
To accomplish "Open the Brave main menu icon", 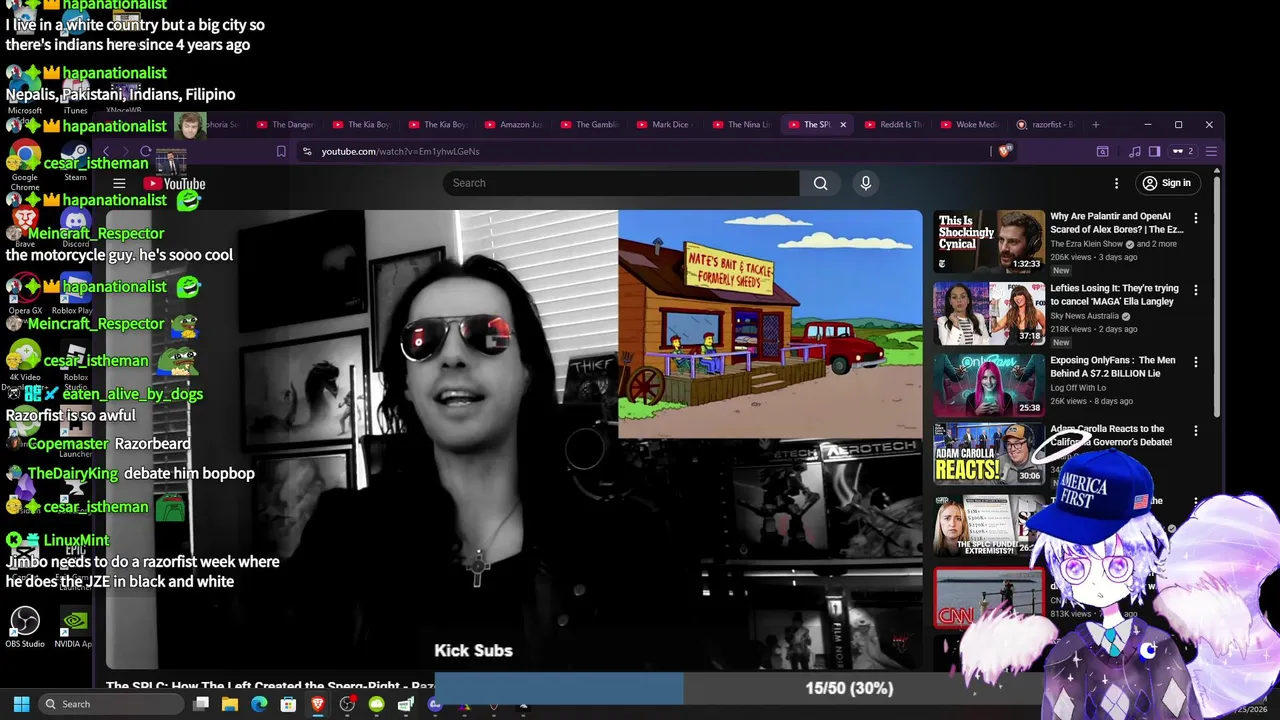I will click(1211, 152).
